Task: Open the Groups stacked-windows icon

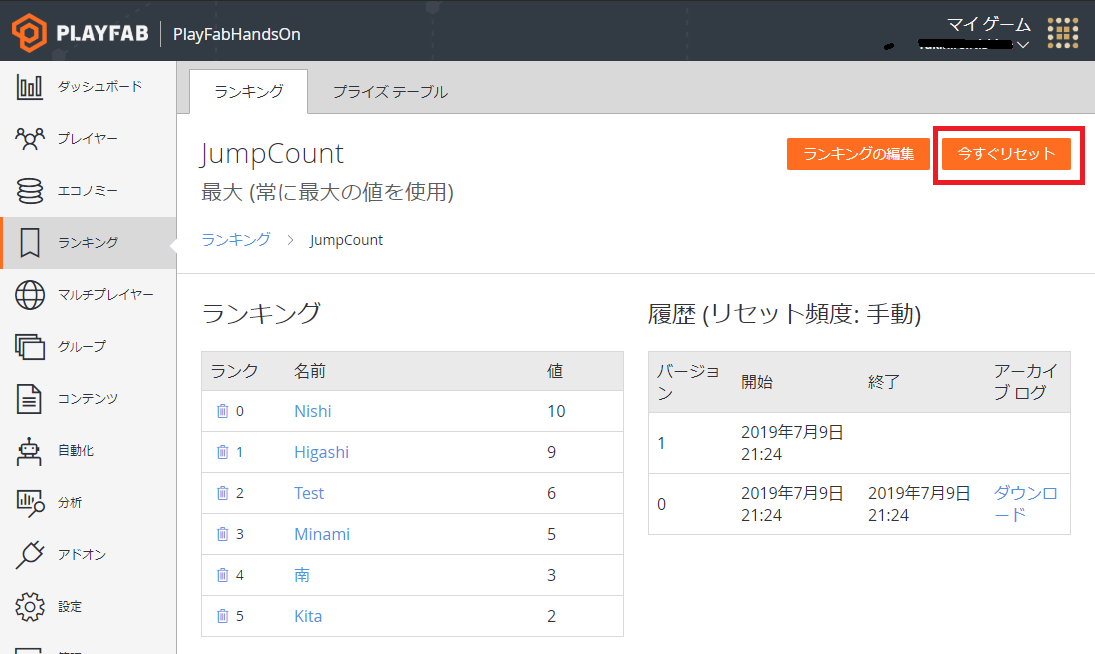Action: pyautogui.click(x=30, y=347)
